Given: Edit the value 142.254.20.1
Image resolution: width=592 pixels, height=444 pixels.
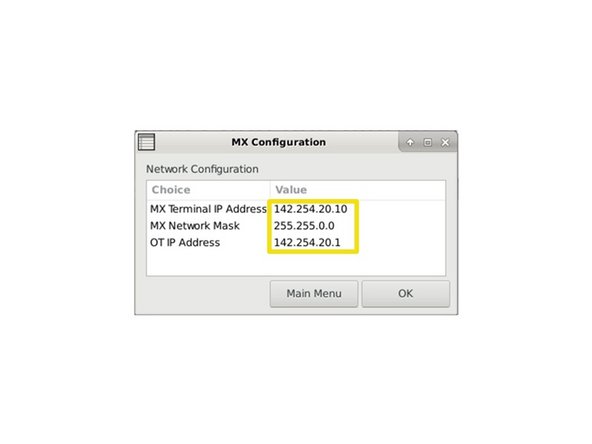Looking at the screenshot, I should point(307,242).
